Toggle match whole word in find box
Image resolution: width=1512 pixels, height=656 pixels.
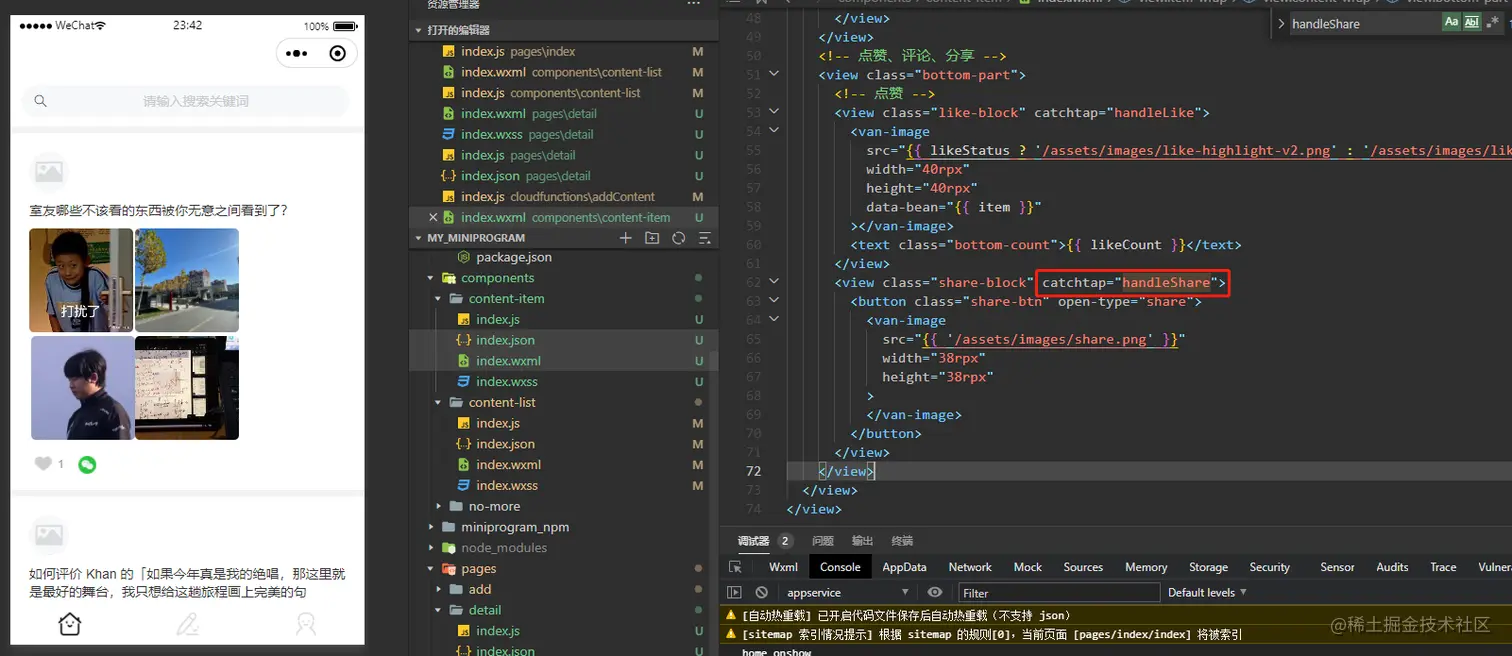coord(1471,23)
